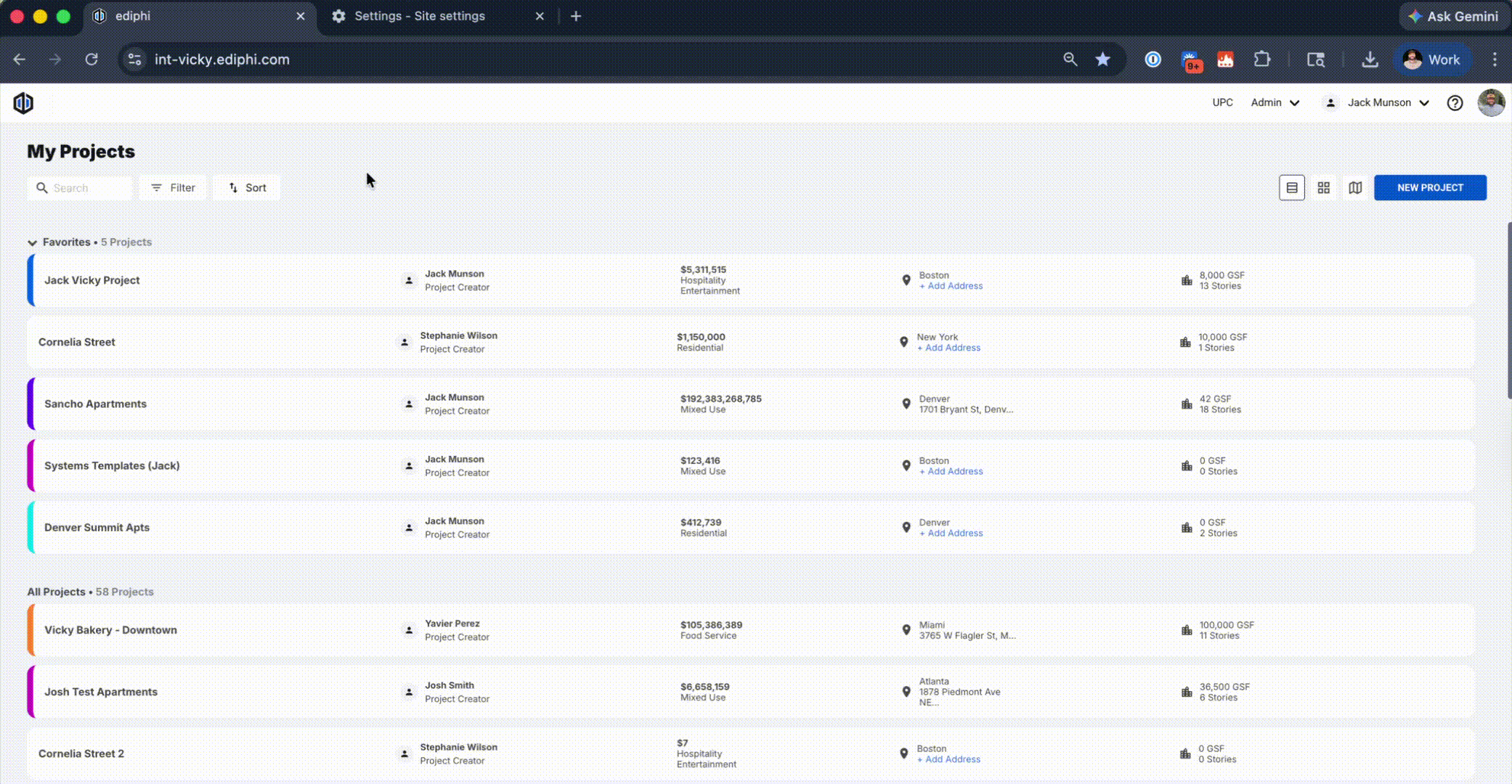Switch to map view
Image resolution: width=1512 pixels, height=784 pixels.
coord(1355,188)
